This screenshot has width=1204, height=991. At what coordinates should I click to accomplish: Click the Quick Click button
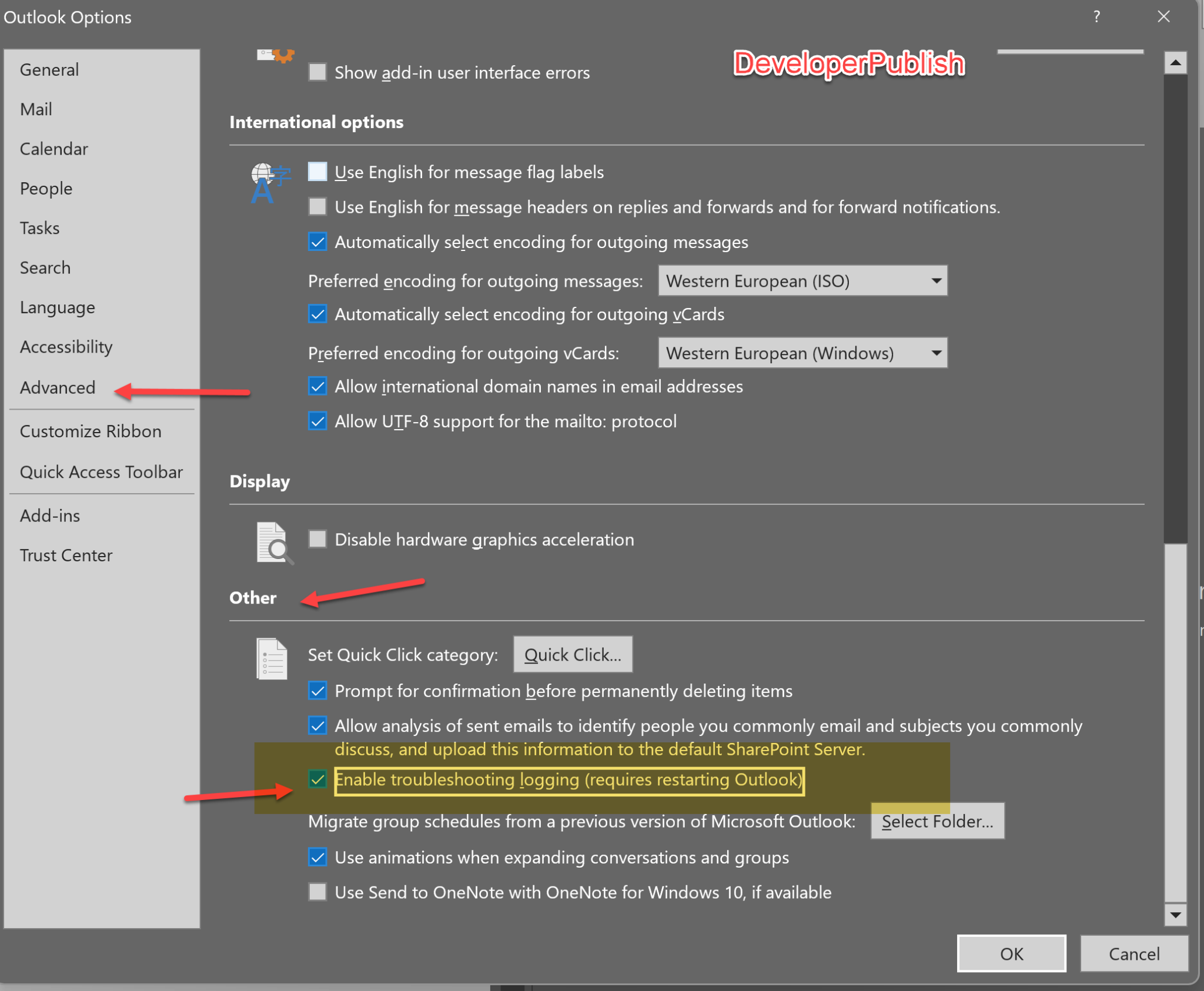(572, 654)
